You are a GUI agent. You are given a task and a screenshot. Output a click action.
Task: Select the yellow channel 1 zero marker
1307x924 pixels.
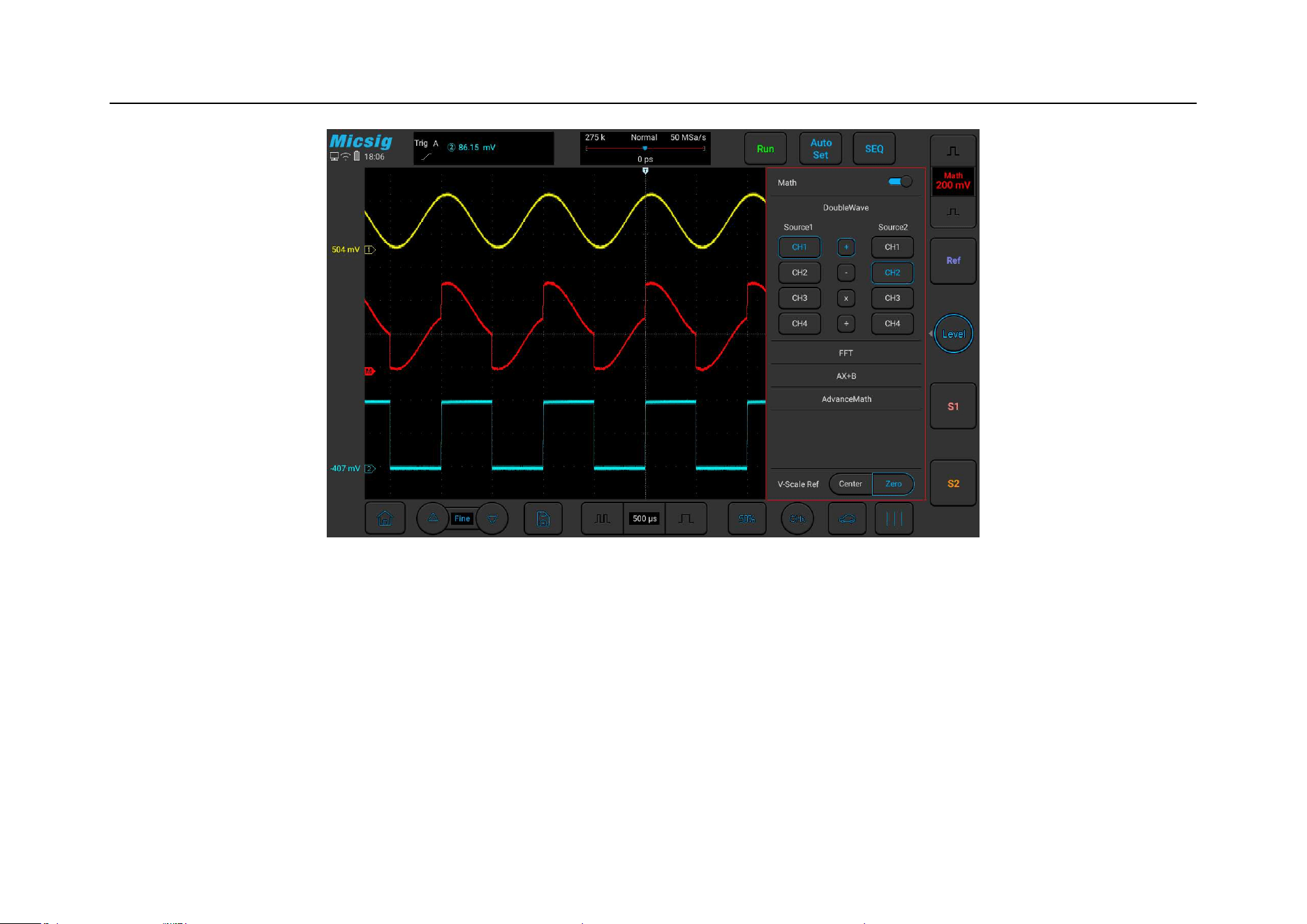370,249
